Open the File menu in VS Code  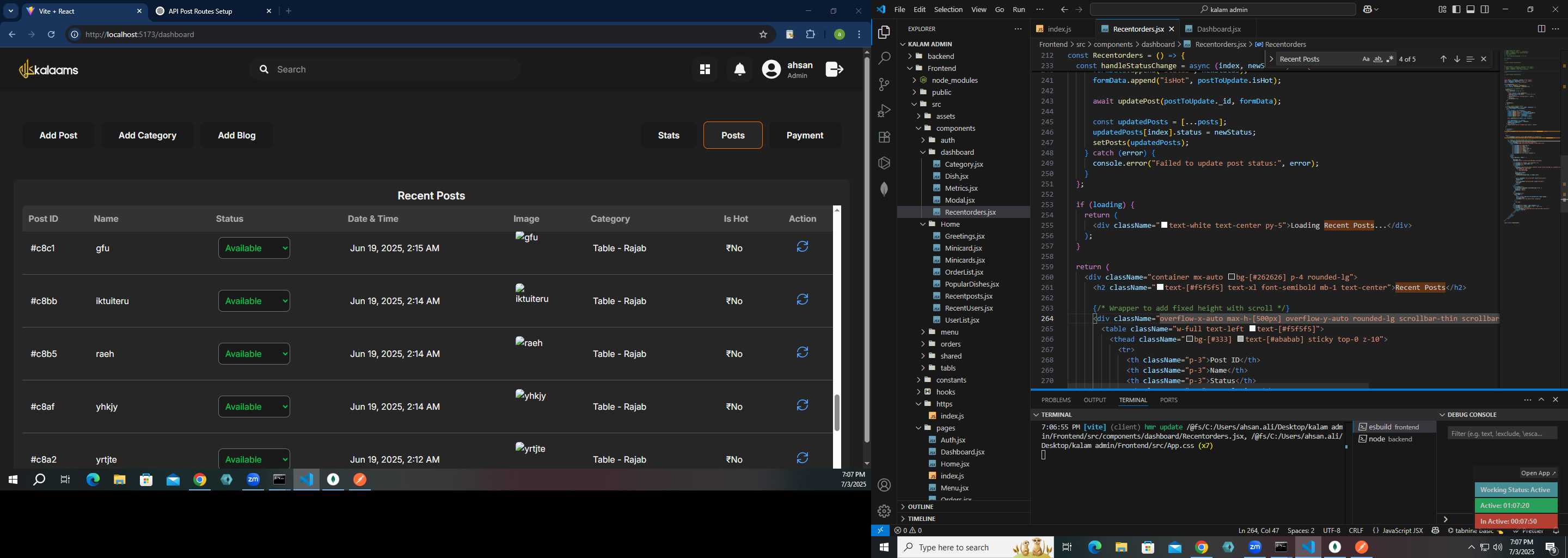(x=899, y=10)
